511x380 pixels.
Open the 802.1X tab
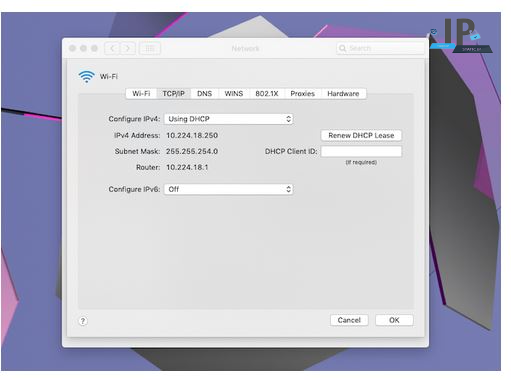pos(267,94)
